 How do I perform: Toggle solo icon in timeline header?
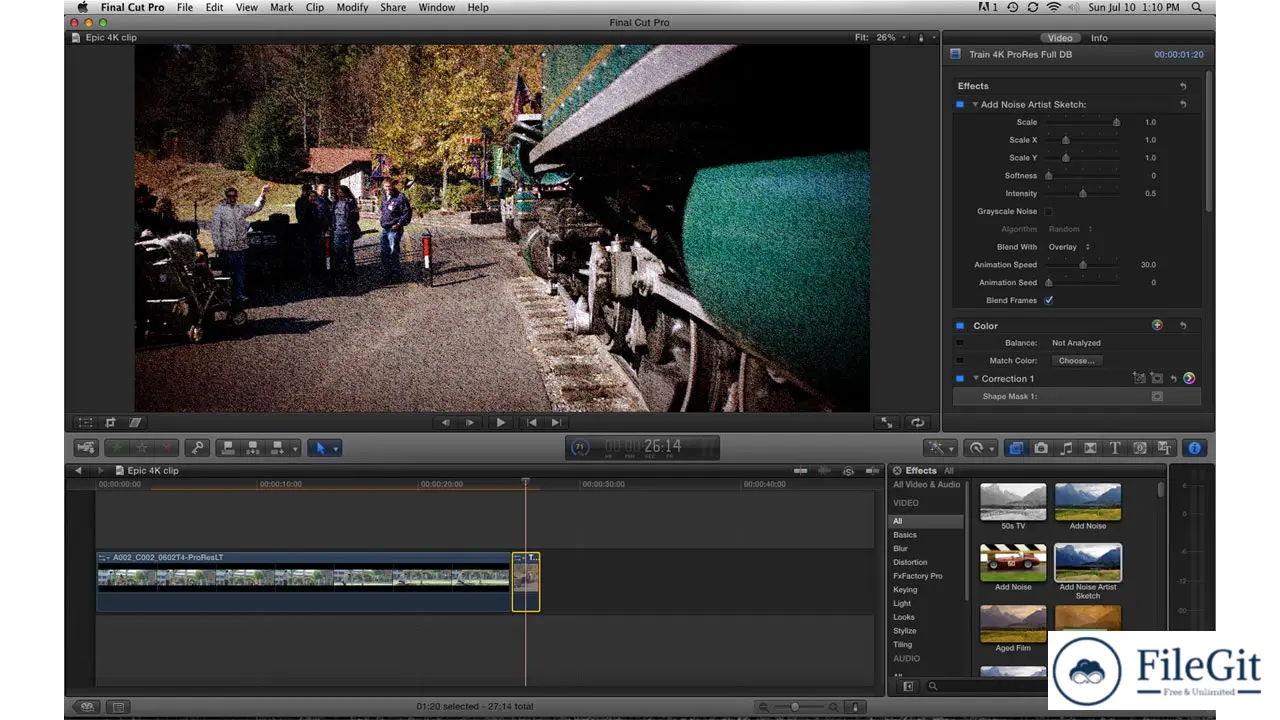coord(849,471)
